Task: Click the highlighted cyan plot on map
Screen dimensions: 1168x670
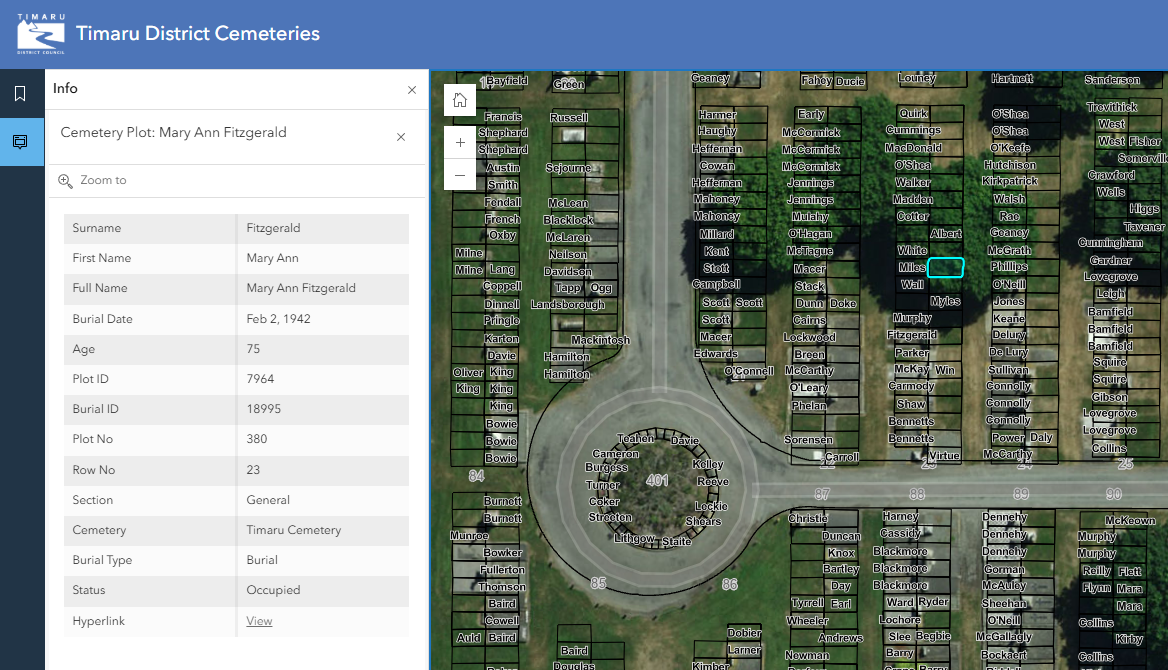Action: pos(945,267)
